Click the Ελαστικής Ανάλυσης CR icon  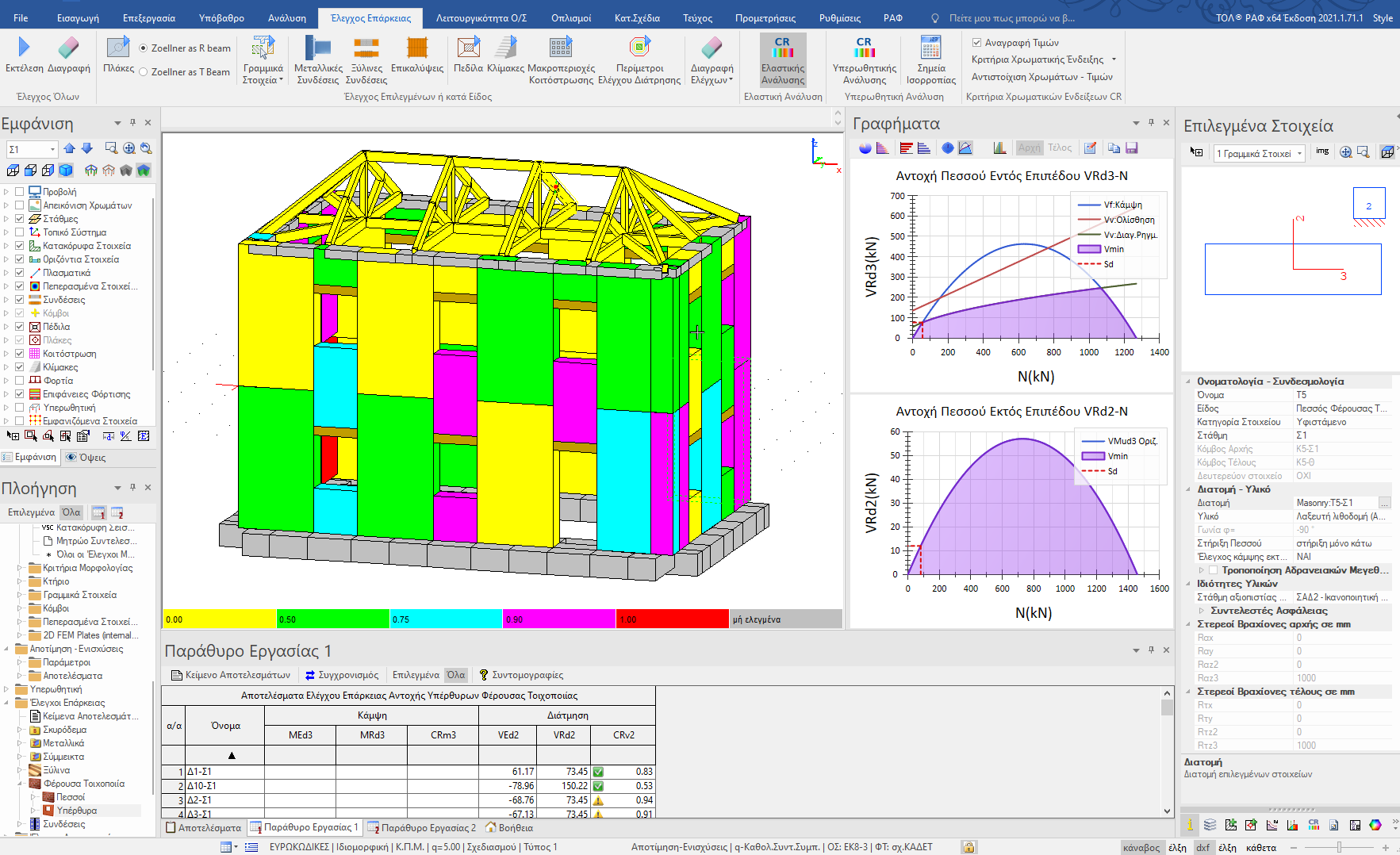tap(783, 49)
